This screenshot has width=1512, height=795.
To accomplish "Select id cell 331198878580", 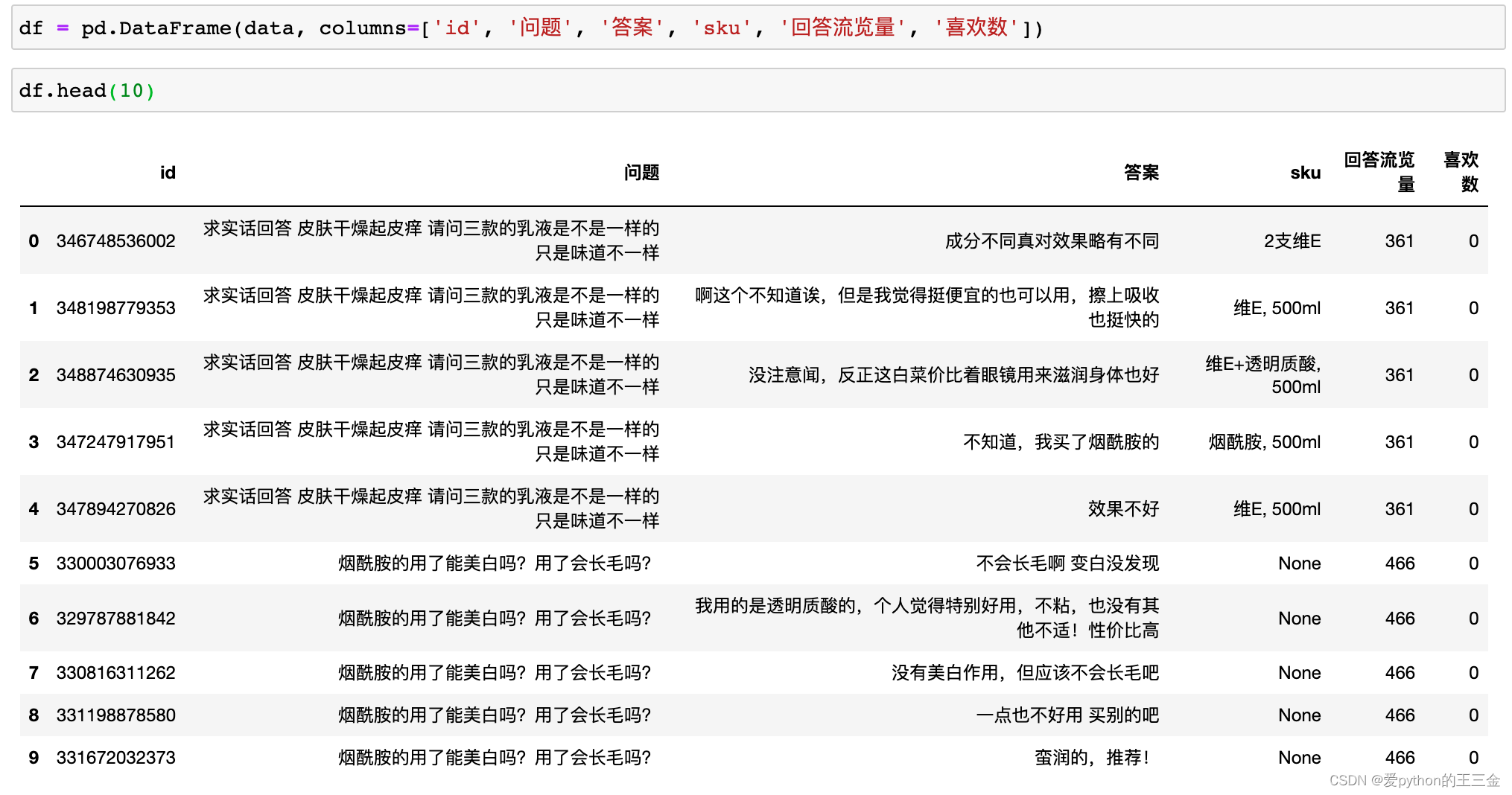I will click(x=116, y=715).
